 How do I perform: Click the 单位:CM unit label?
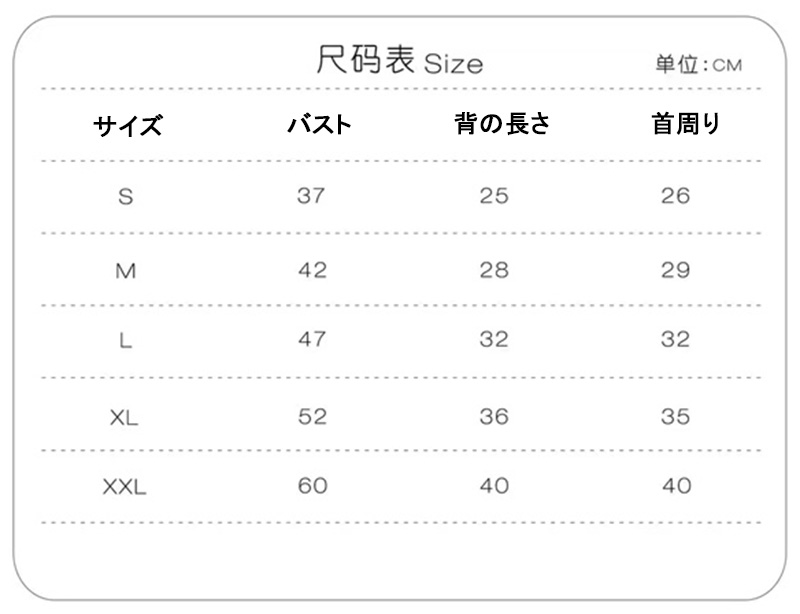(x=698, y=64)
